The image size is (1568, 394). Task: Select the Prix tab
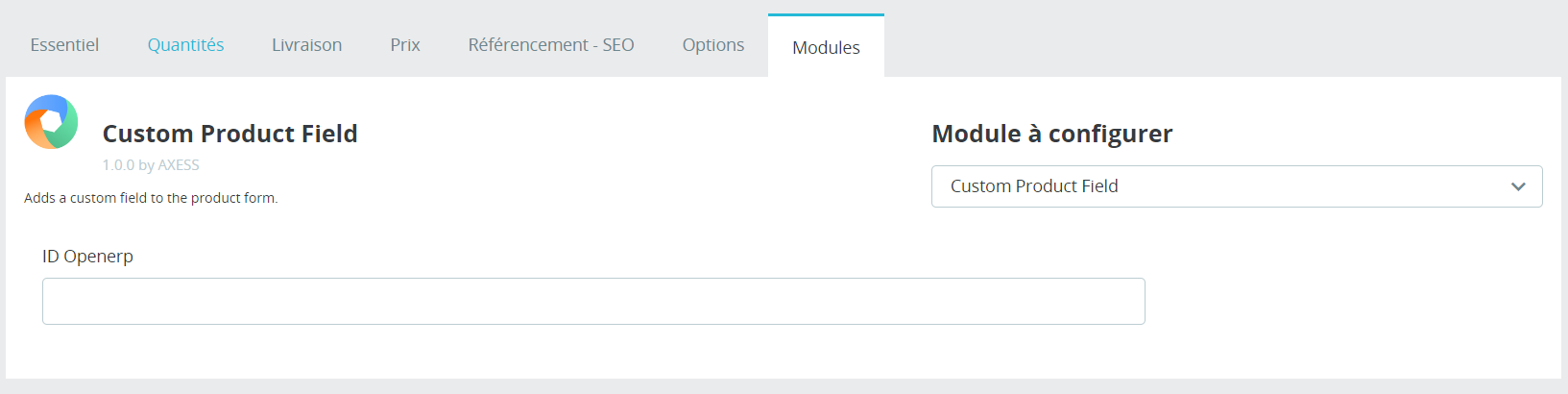click(x=405, y=45)
